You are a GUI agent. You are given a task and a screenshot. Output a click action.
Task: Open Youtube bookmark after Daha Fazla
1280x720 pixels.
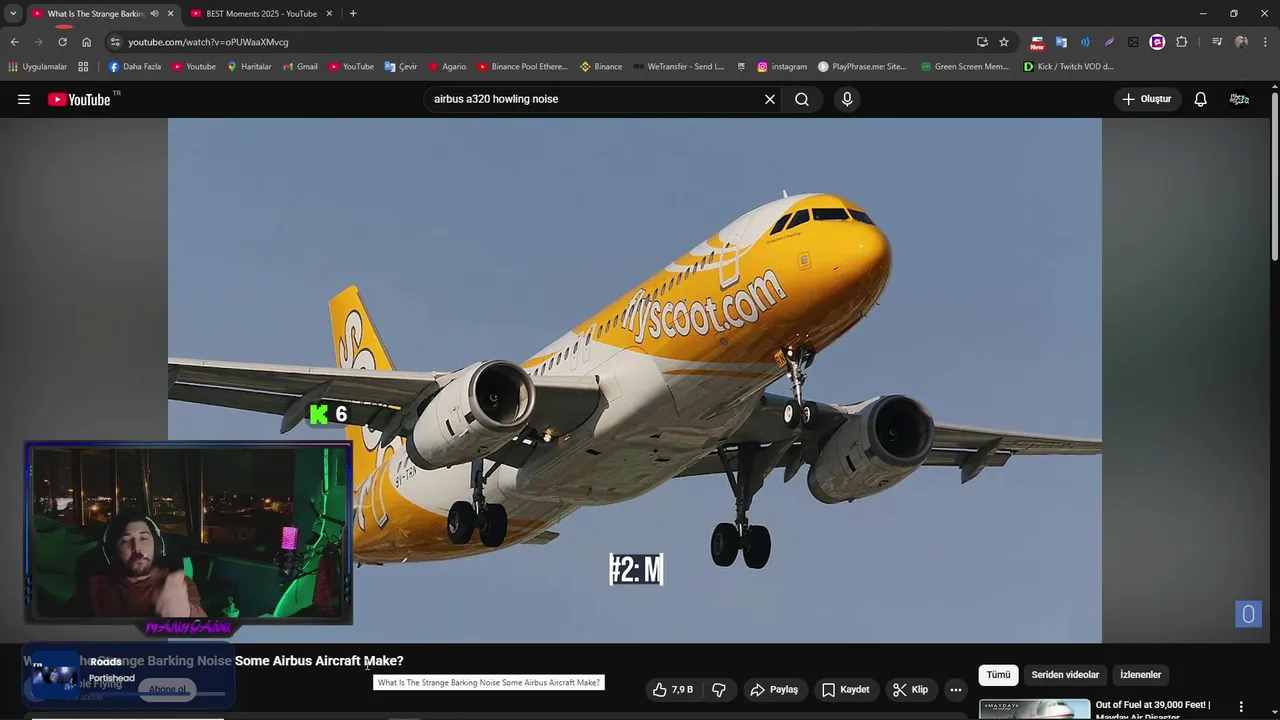coord(194,67)
